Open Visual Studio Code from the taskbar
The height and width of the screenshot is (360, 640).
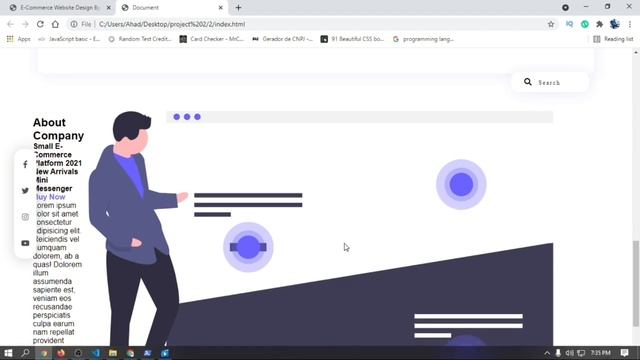[x=96, y=353]
